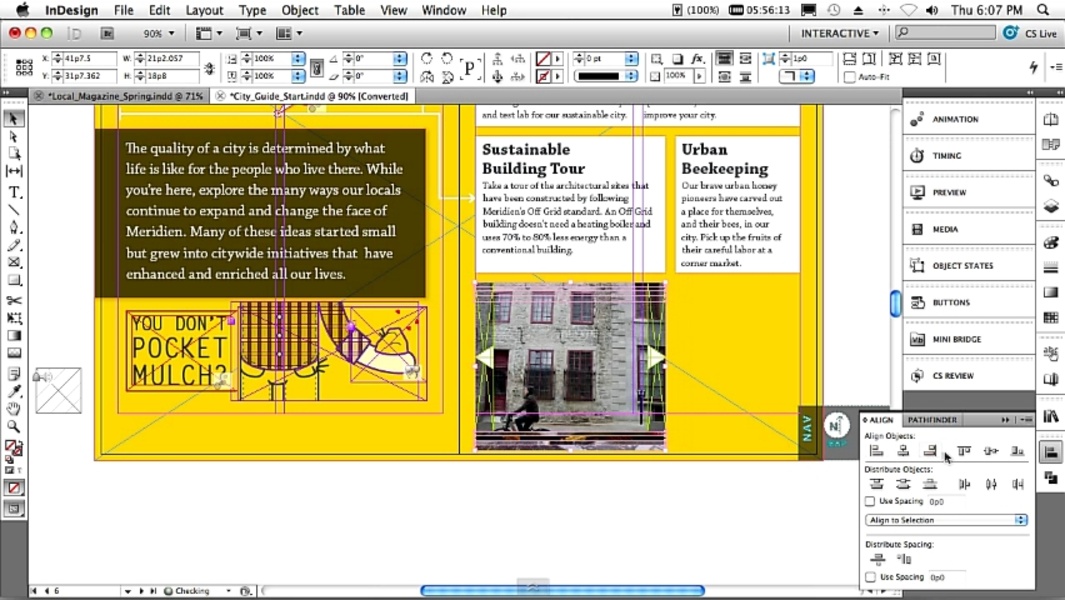The width and height of the screenshot is (1065, 600).
Task: Select the Hand tool
Action: (14, 409)
